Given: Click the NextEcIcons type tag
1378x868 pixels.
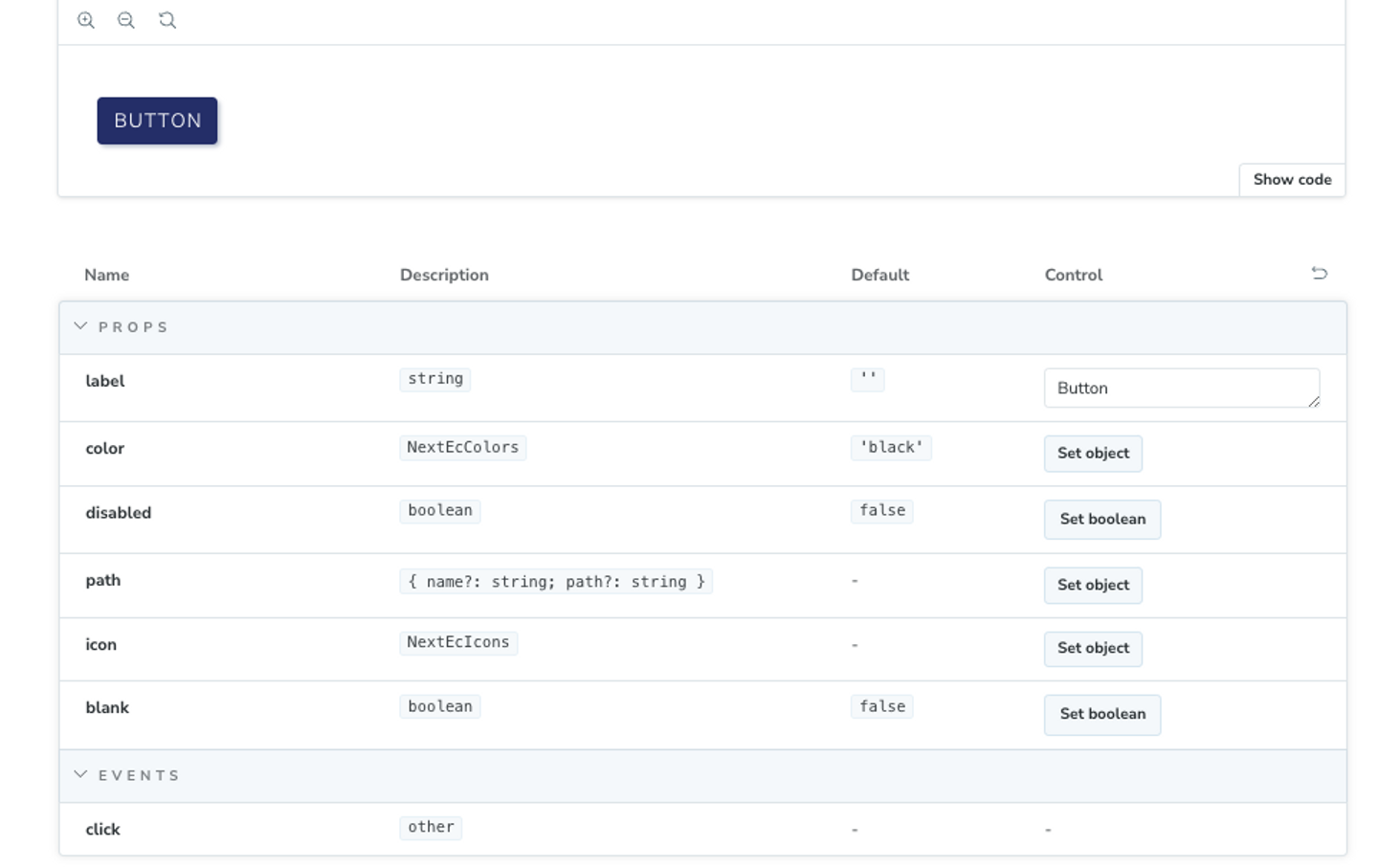Looking at the screenshot, I should pos(458,643).
